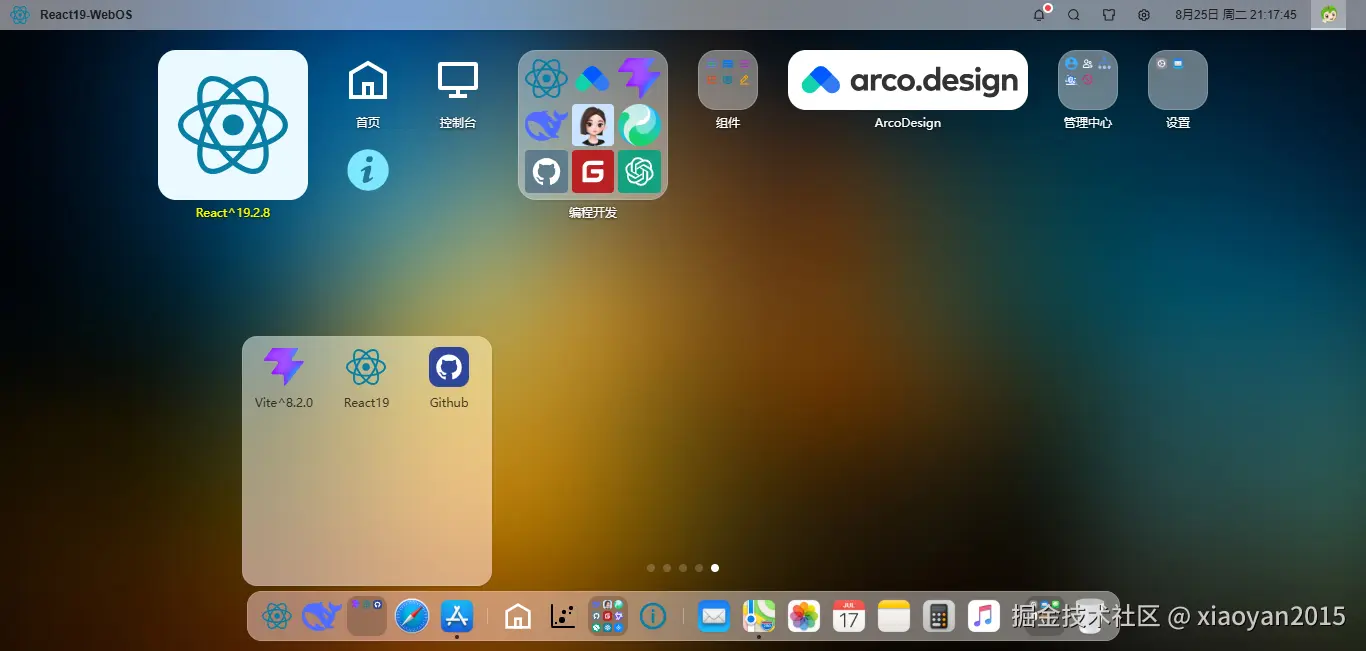1366x651 pixels.
Task: Open the 组件 folder
Action: pos(728,80)
